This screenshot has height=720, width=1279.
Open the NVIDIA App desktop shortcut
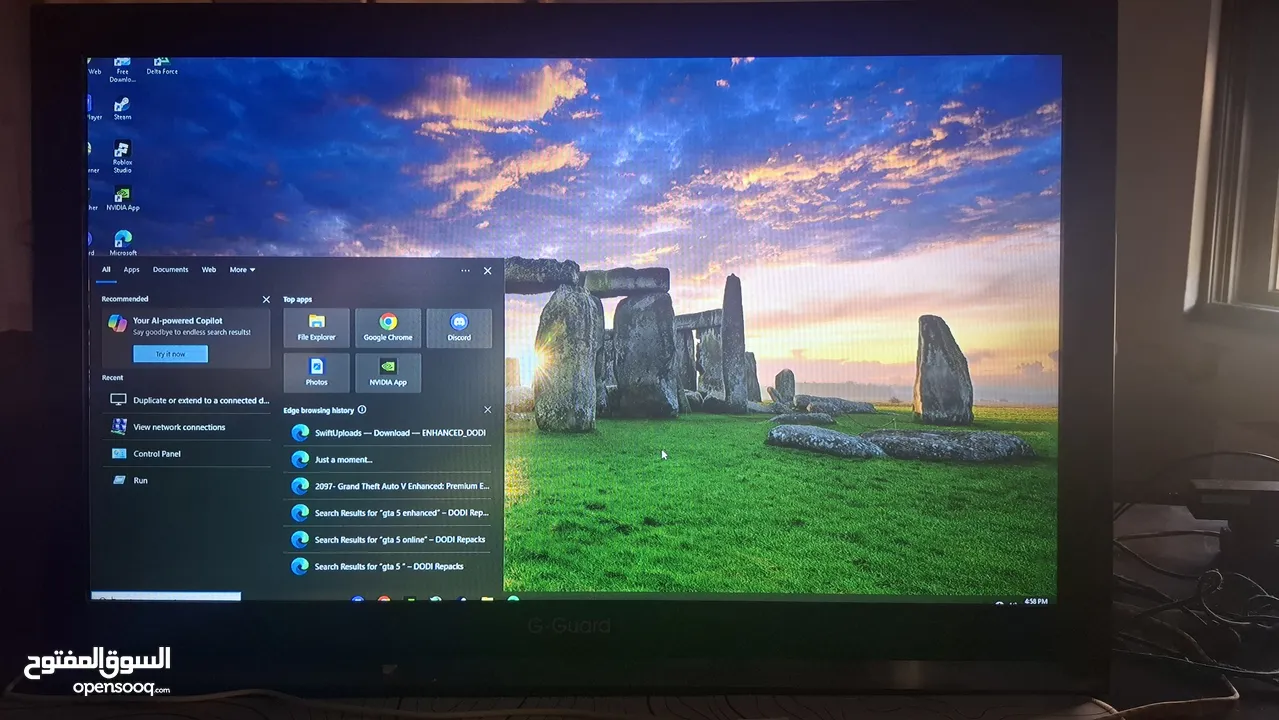(122, 199)
